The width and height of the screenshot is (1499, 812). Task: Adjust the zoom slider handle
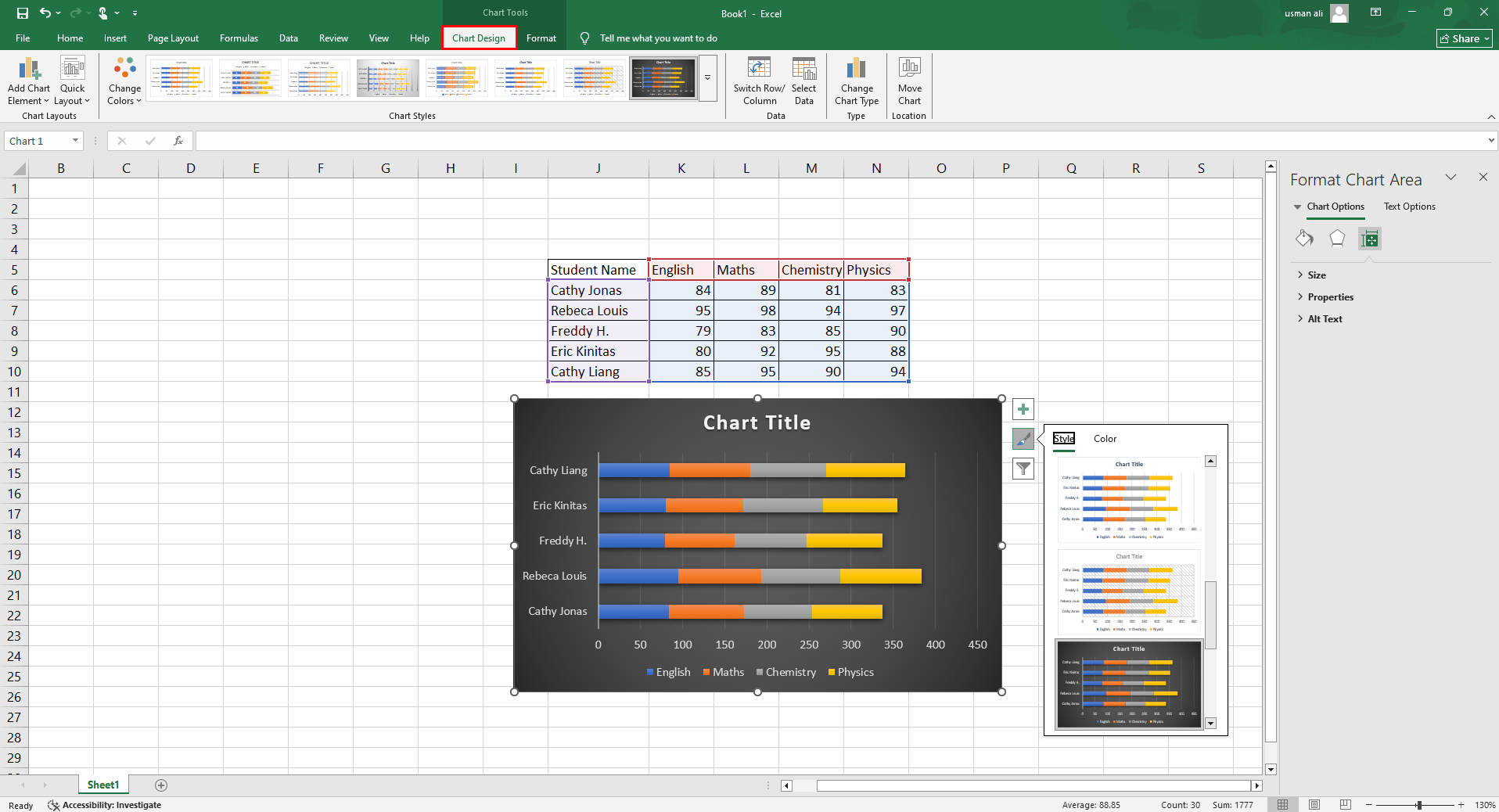click(1418, 805)
